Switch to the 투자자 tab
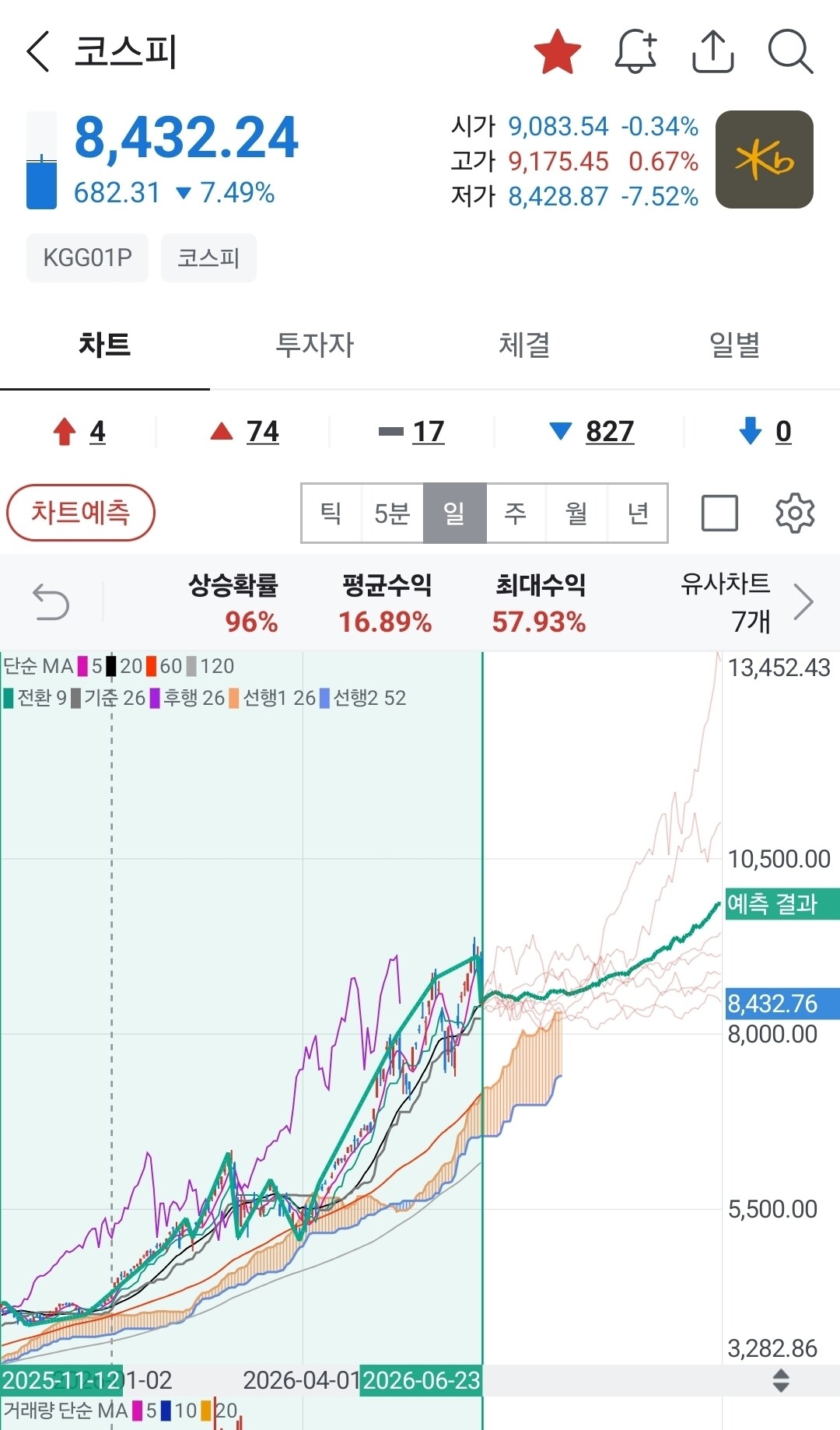 click(x=315, y=345)
